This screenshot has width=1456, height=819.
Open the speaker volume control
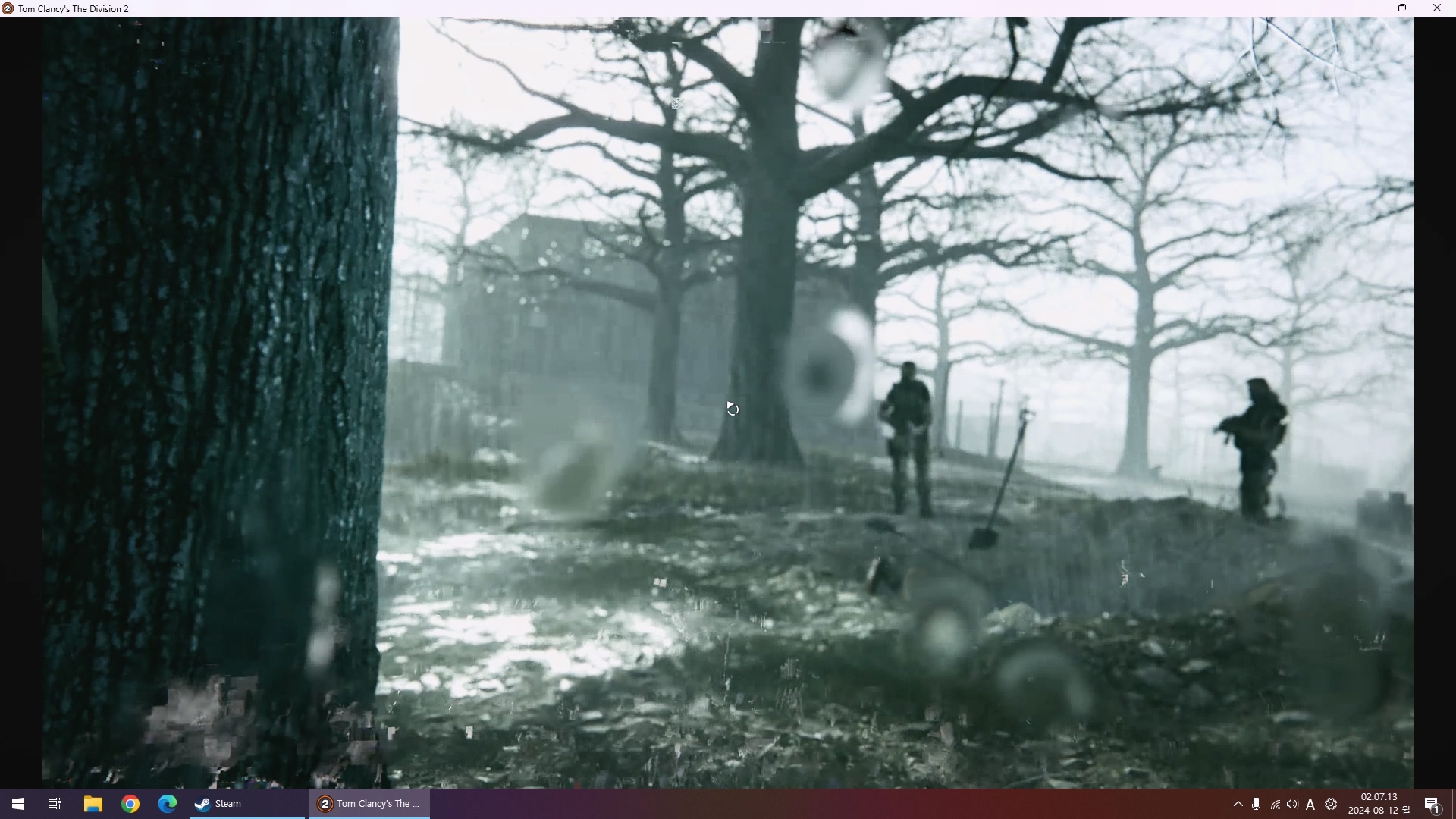1292,804
